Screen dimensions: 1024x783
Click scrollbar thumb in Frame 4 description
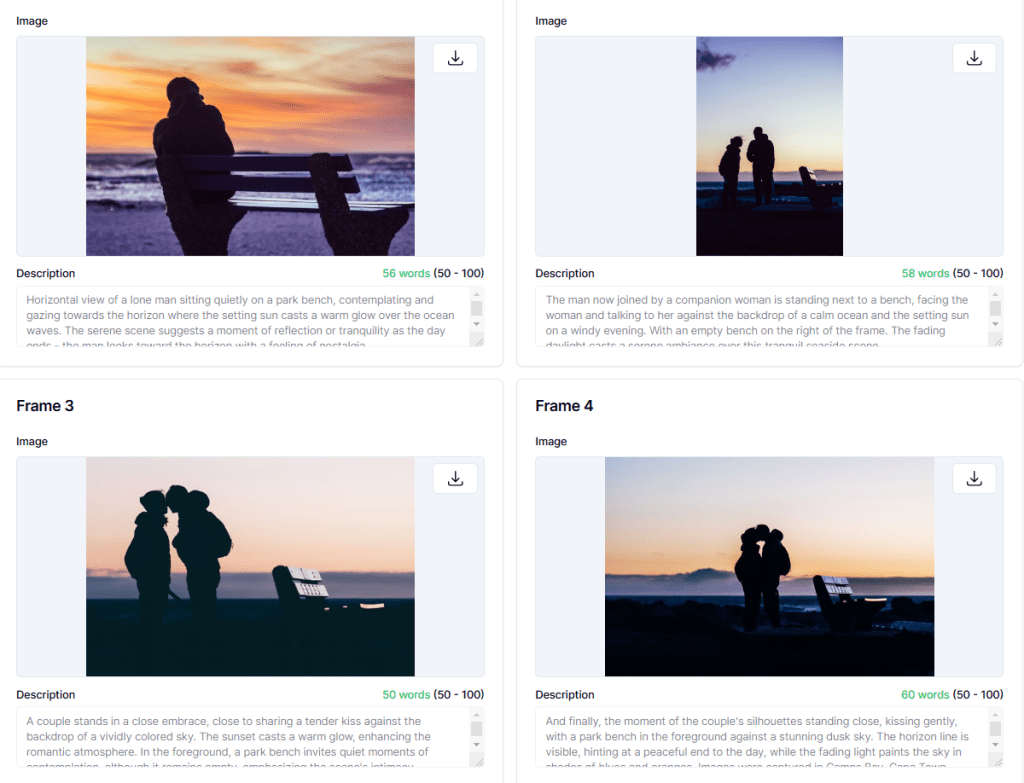(x=996, y=729)
